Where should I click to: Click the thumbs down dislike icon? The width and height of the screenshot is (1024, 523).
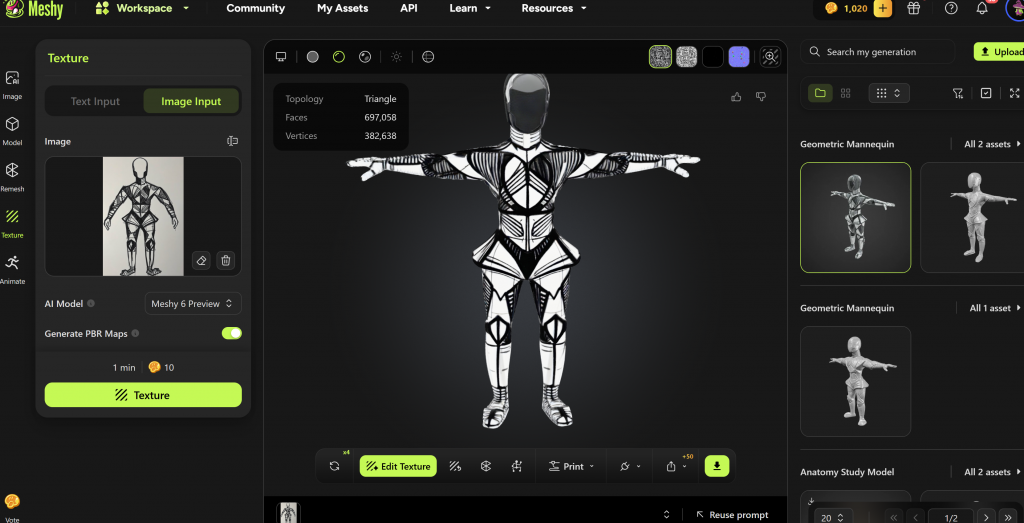761,97
